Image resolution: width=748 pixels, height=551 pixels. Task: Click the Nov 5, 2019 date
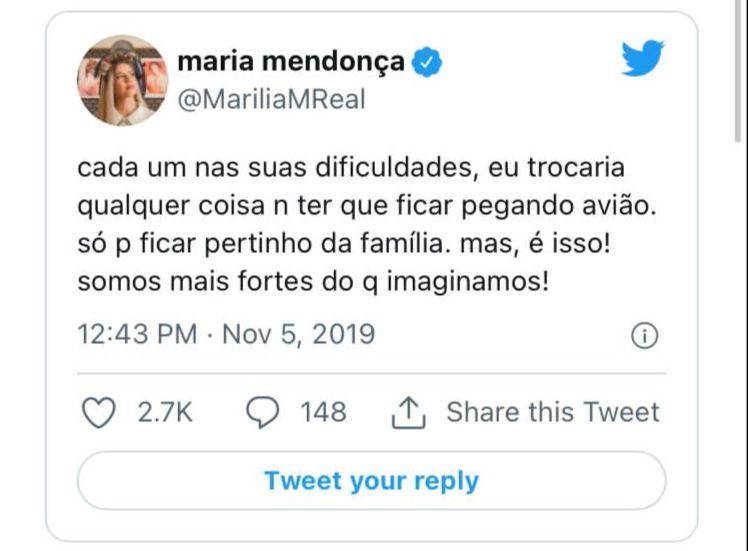click(x=298, y=334)
